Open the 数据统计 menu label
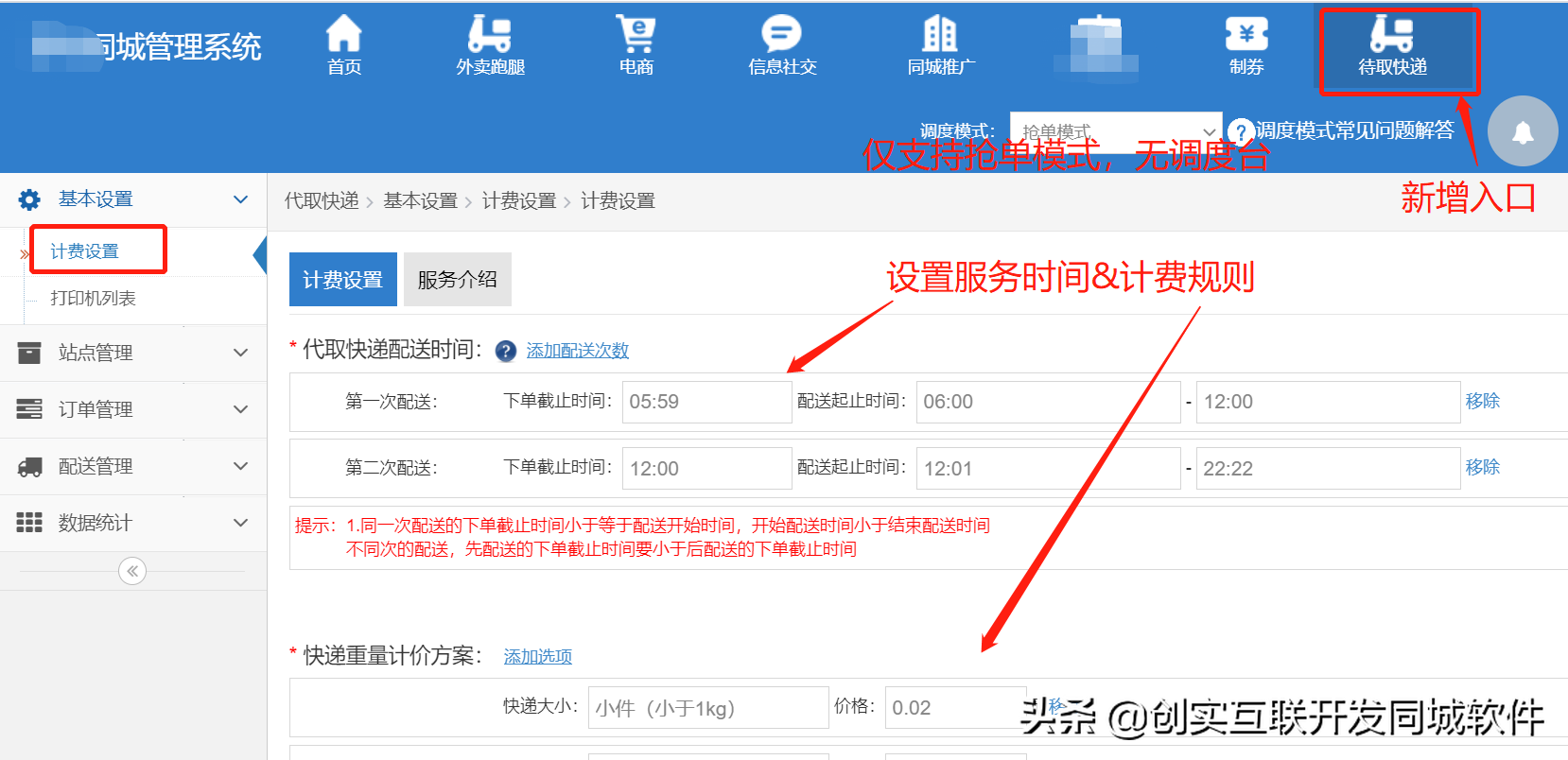This screenshot has height=760, width=1568. click(x=96, y=523)
